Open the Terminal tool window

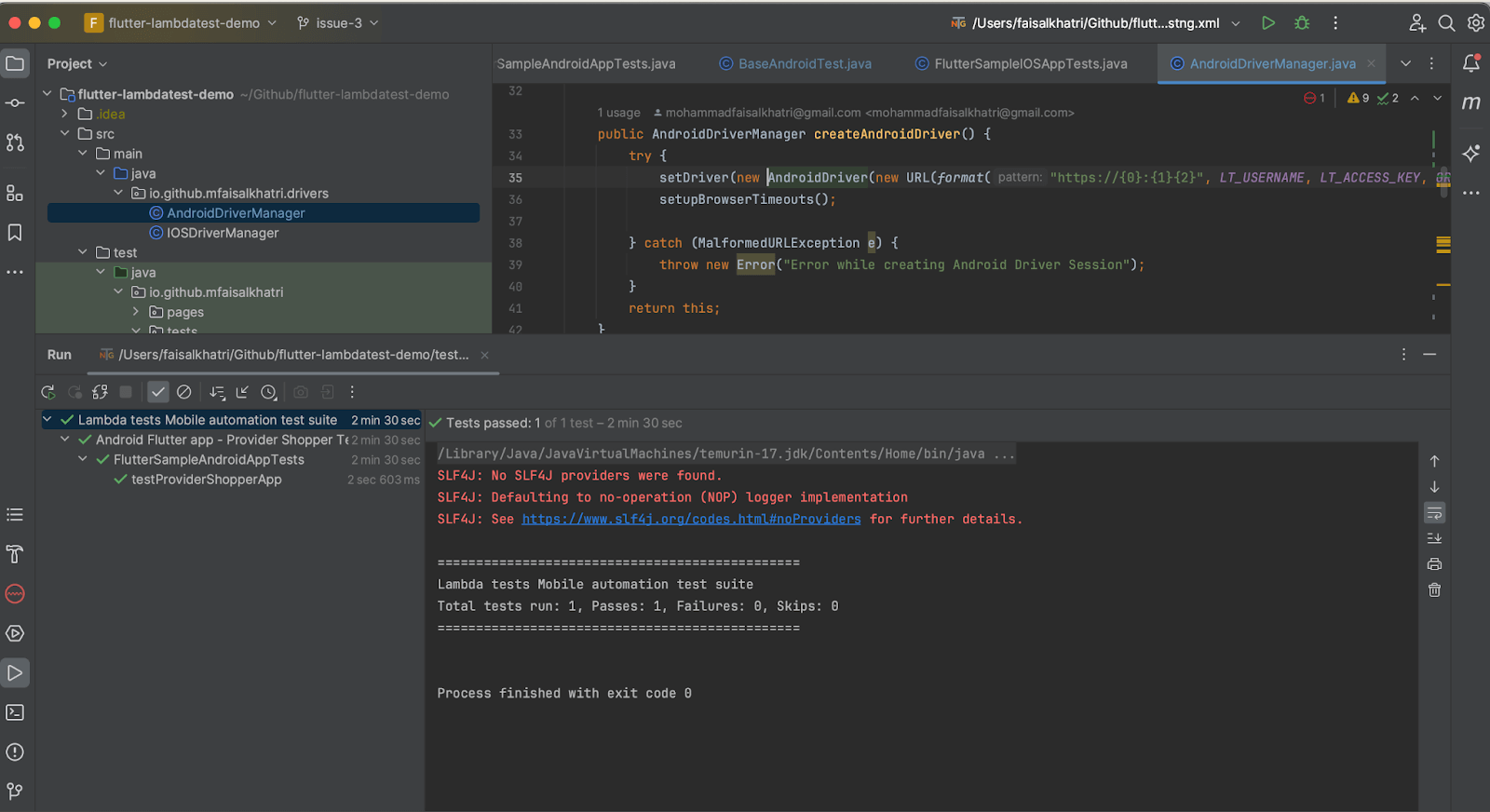tap(15, 712)
